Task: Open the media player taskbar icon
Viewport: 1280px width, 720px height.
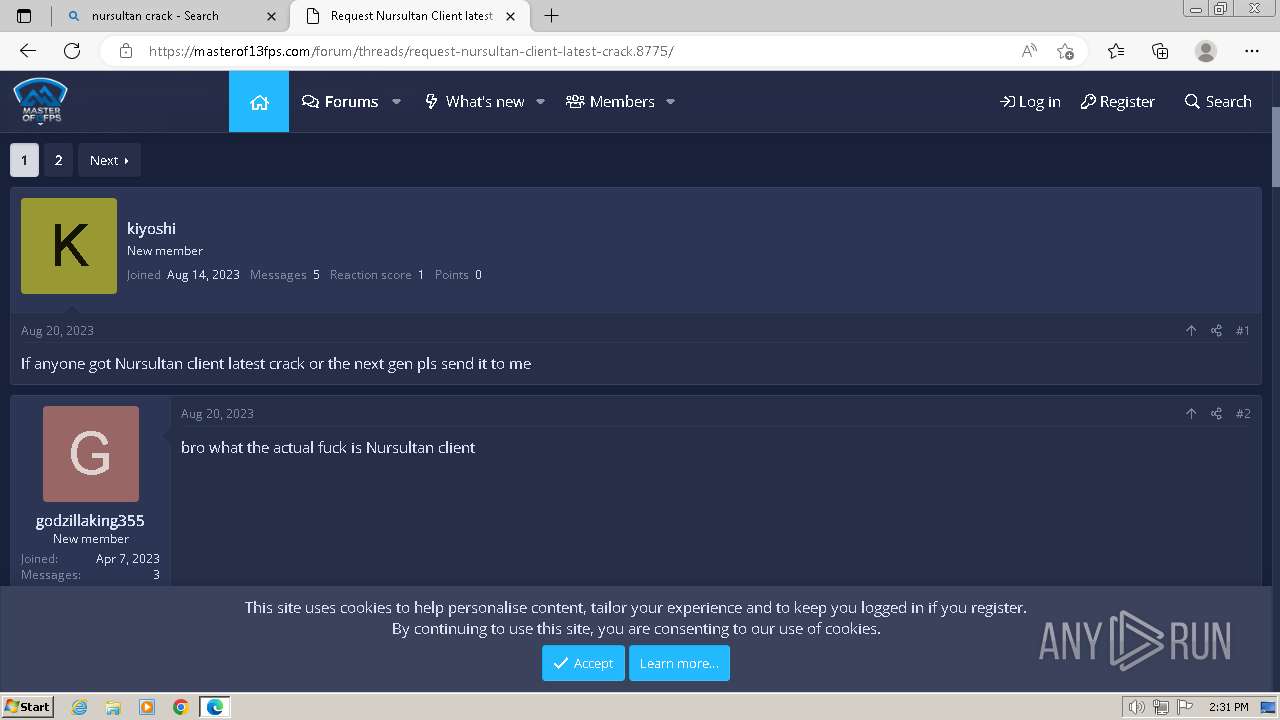Action: [147, 707]
